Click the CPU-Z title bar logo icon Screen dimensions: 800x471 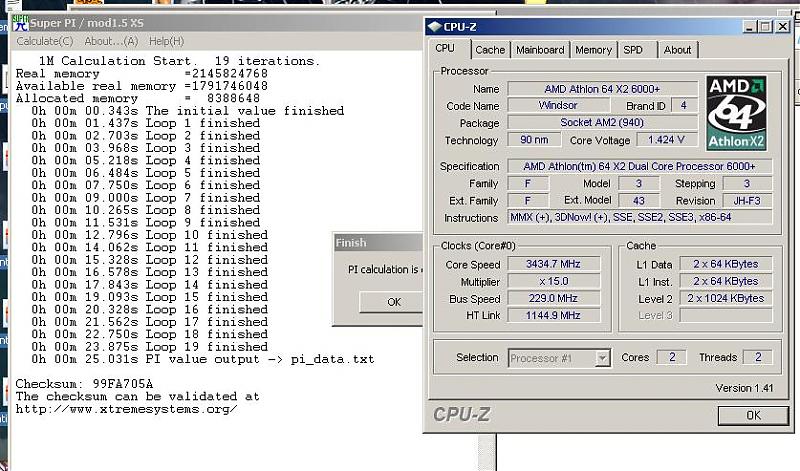click(x=435, y=27)
